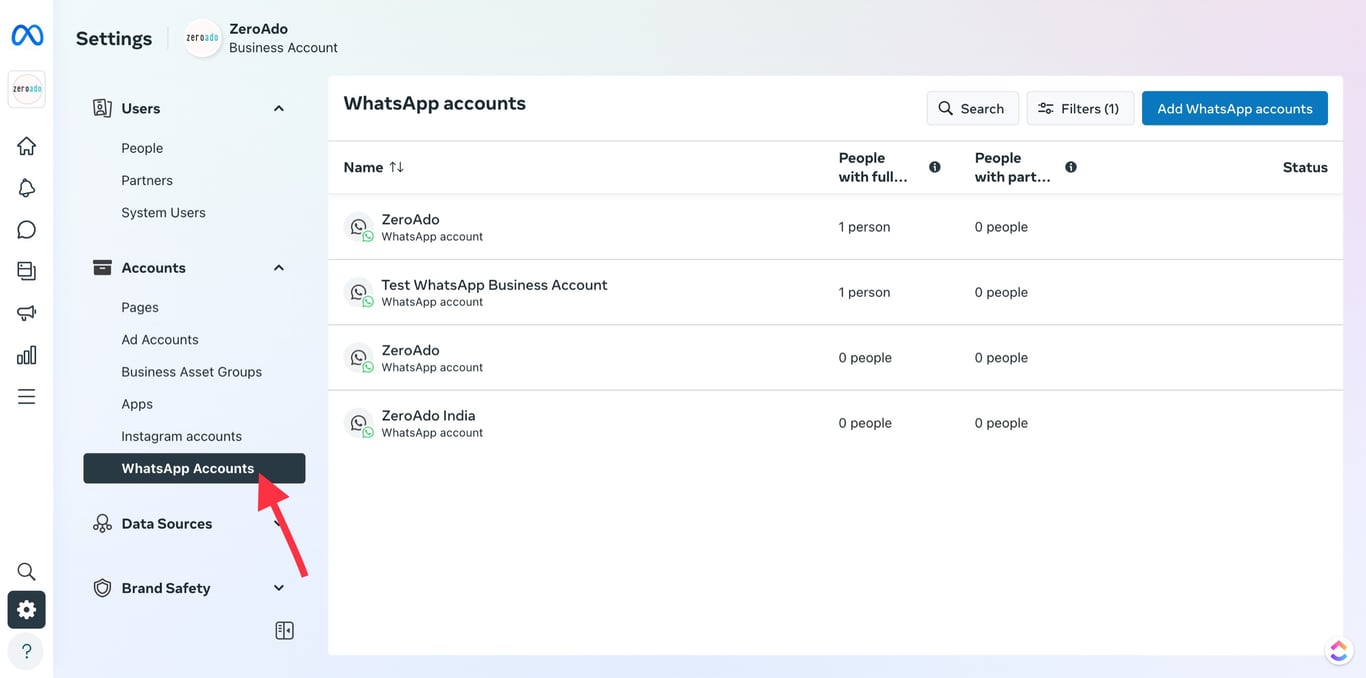Expand the Brand Safety section
Image resolution: width=1366 pixels, height=678 pixels.
[x=278, y=588]
